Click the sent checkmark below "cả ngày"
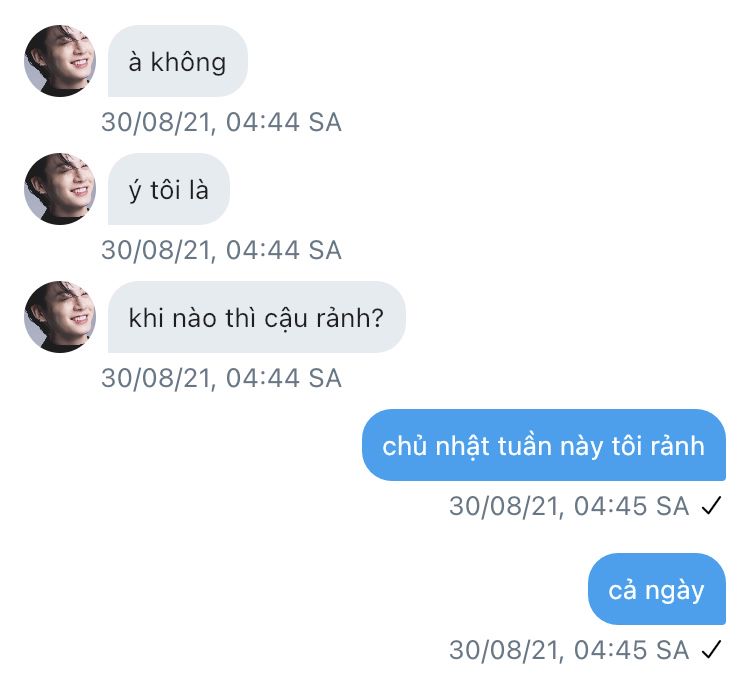 click(x=711, y=650)
